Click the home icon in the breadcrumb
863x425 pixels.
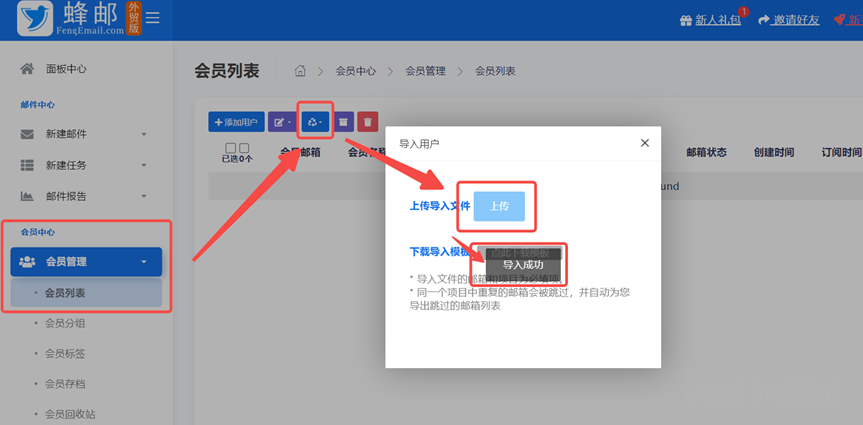(x=299, y=71)
